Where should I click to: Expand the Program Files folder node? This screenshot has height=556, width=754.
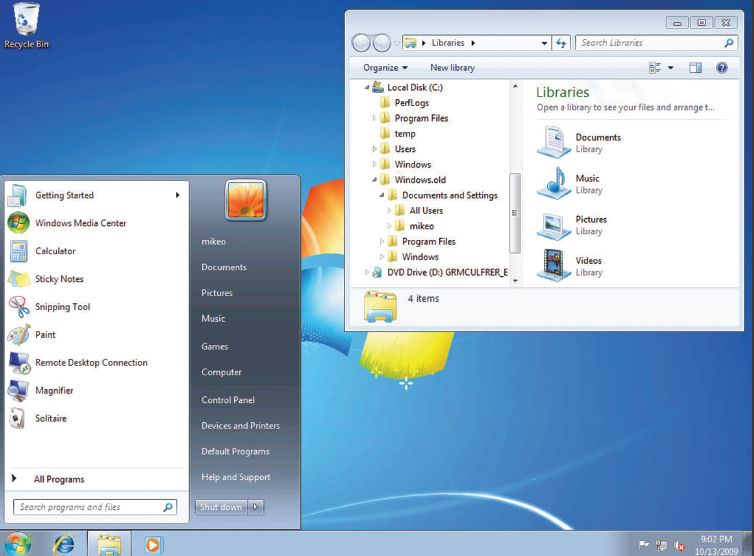(x=375, y=119)
